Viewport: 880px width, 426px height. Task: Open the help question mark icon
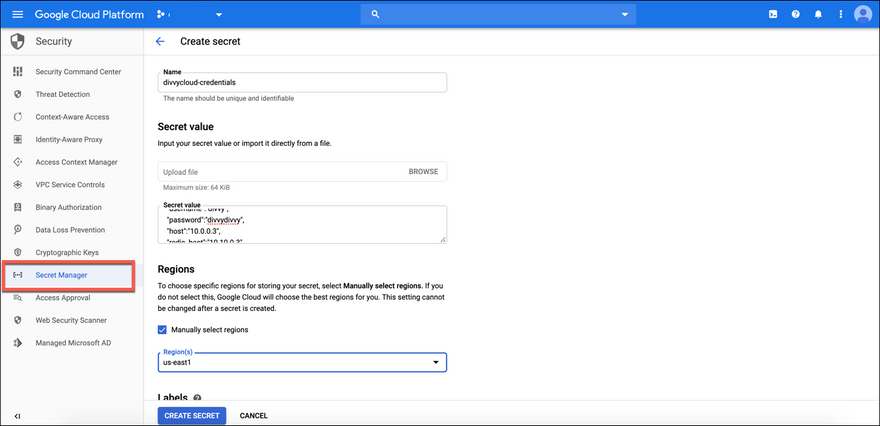pyautogui.click(x=796, y=14)
